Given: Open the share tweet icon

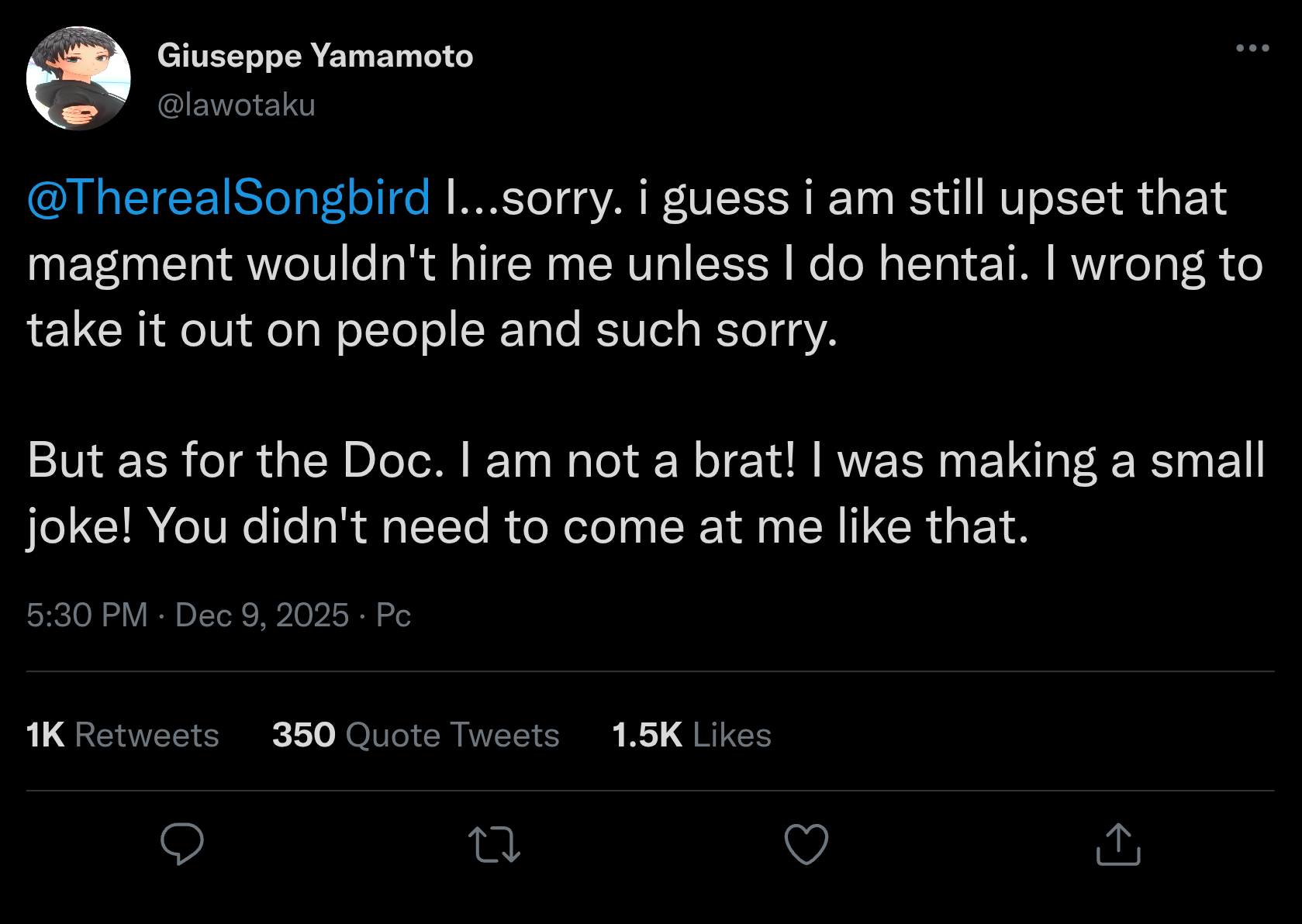Looking at the screenshot, I should [x=1118, y=844].
